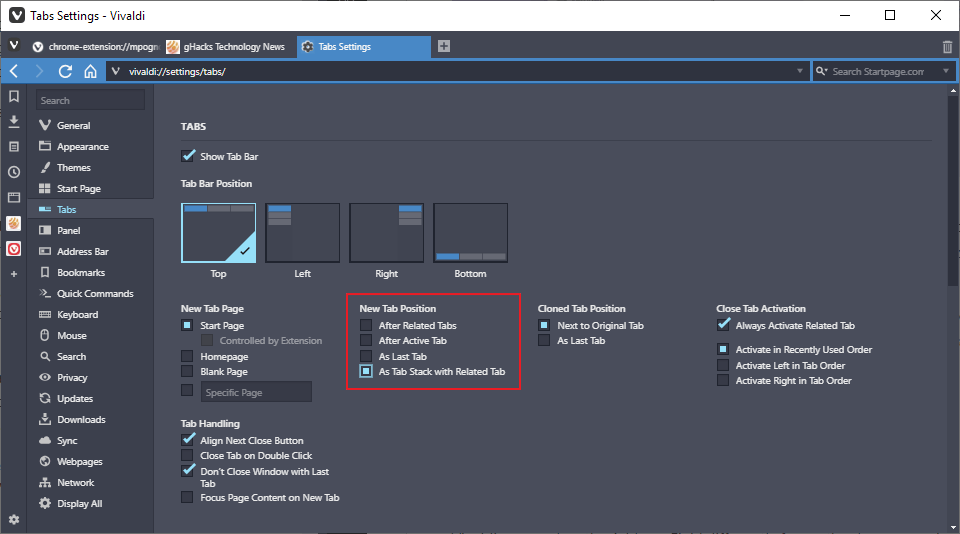The image size is (960, 534).
Task: Select Display All in settings sidebar
Action: click(x=90, y=503)
